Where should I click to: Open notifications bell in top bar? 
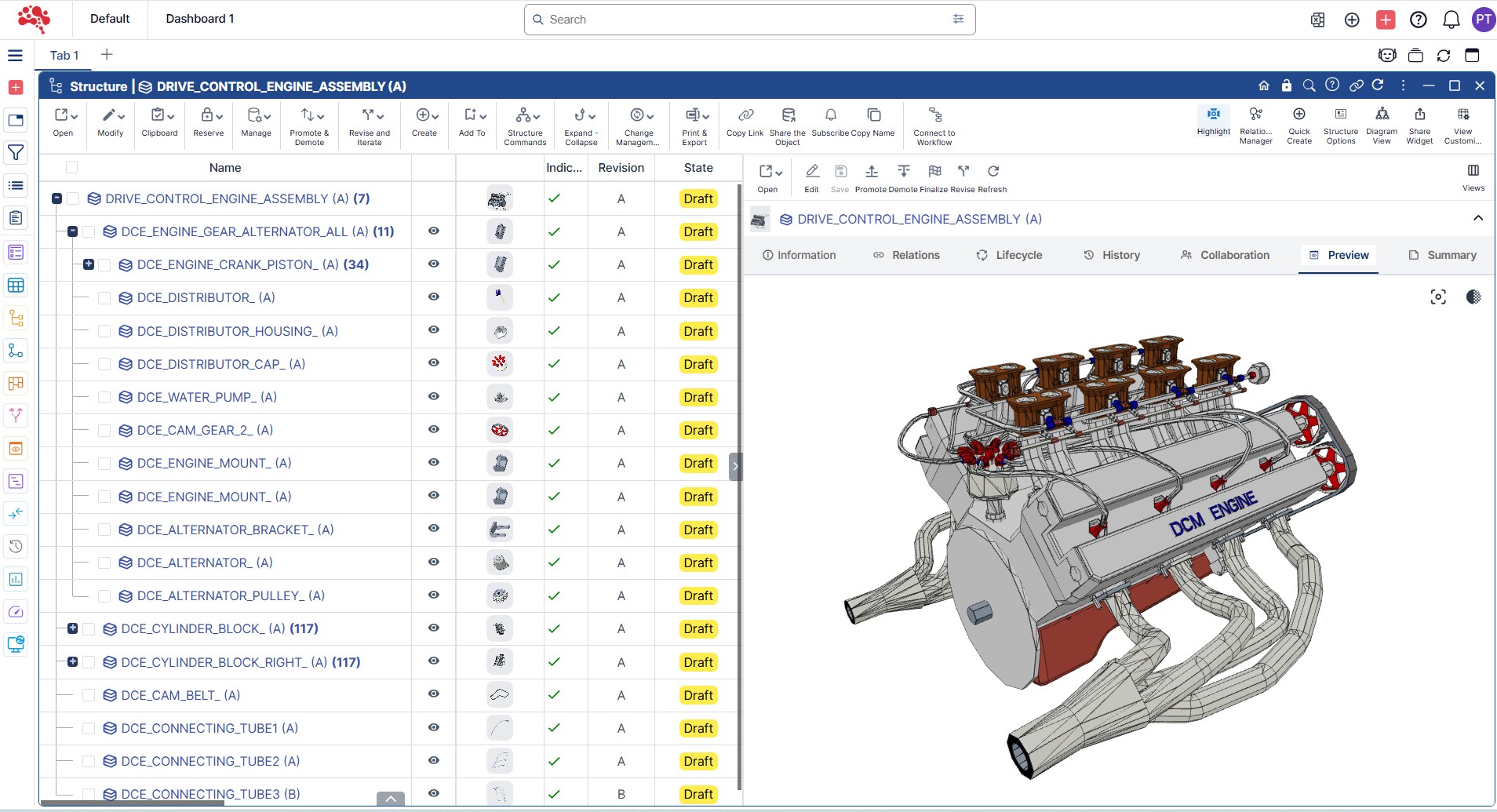pos(1451,20)
